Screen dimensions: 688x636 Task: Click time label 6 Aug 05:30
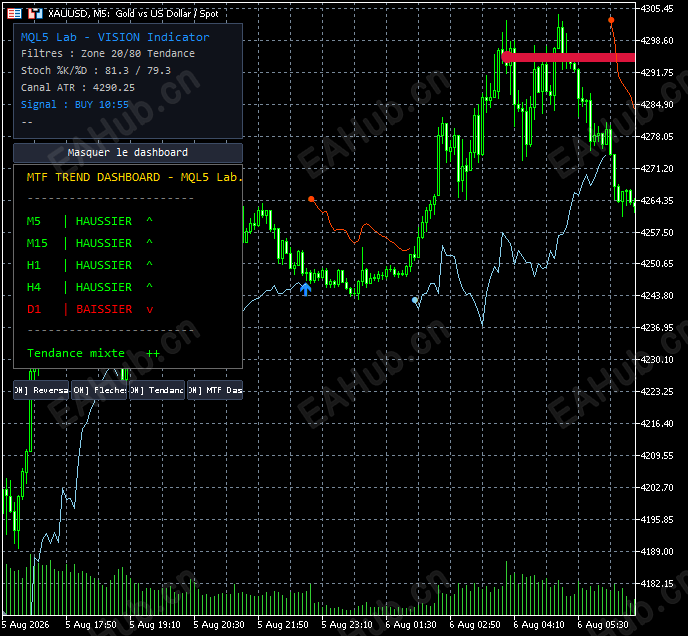603,624
